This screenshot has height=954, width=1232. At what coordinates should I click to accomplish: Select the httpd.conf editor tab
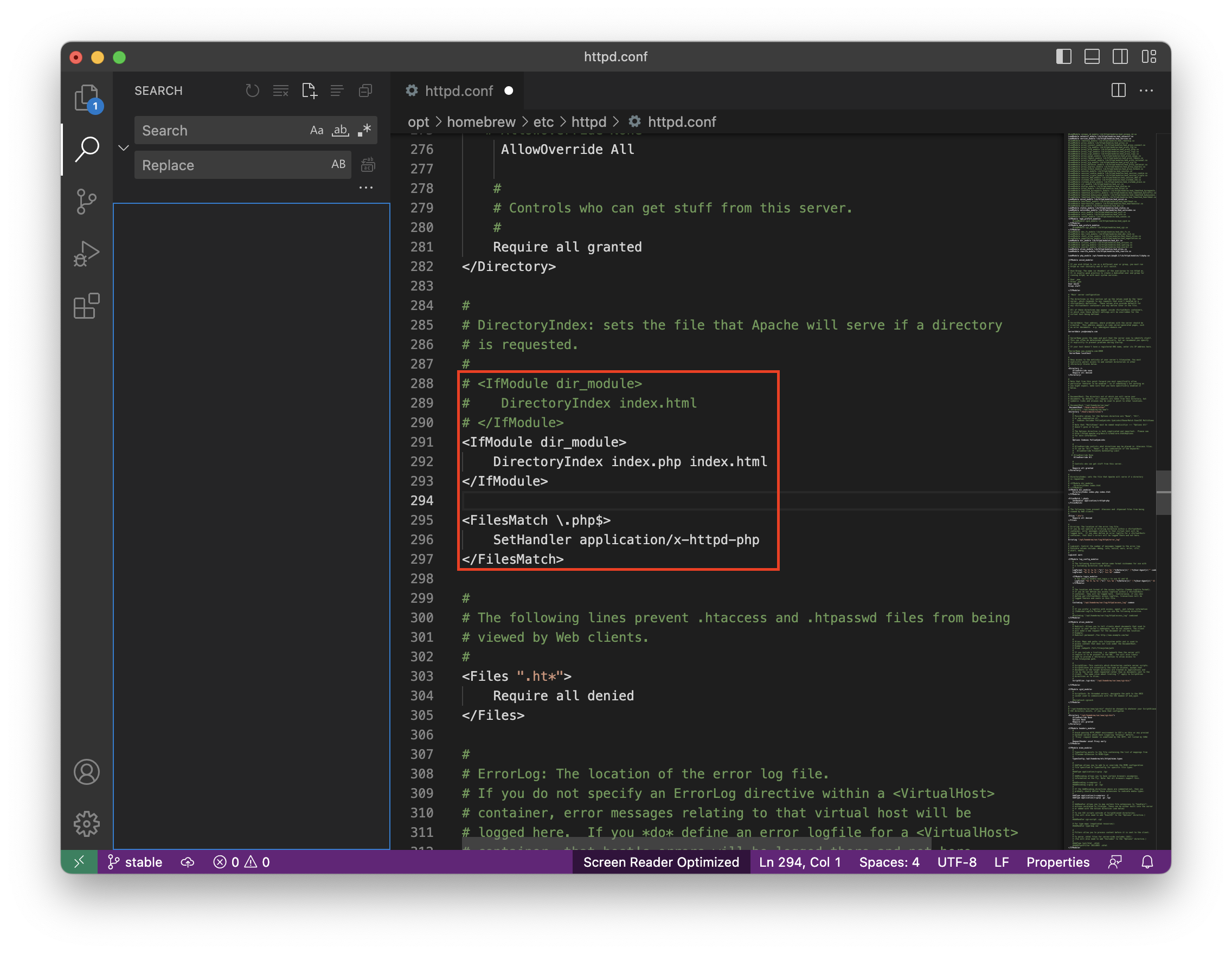(457, 91)
